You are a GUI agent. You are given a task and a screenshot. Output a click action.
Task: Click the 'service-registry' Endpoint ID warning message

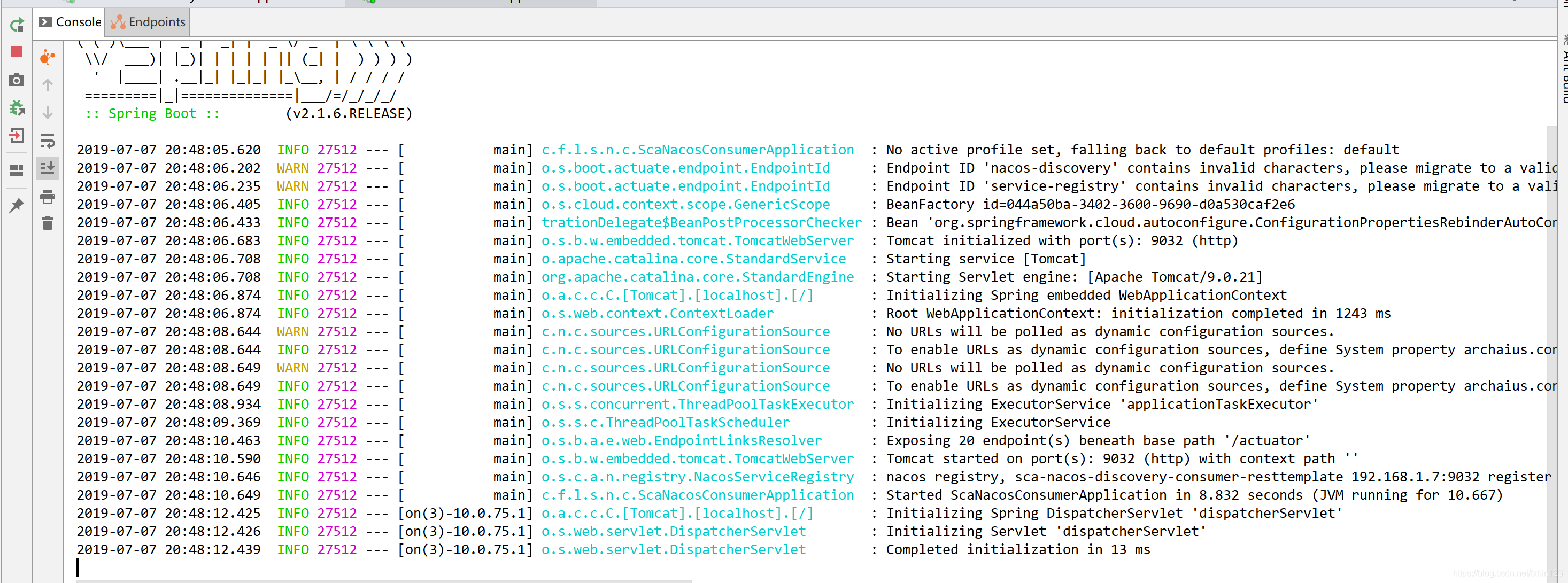pos(1221,186)
